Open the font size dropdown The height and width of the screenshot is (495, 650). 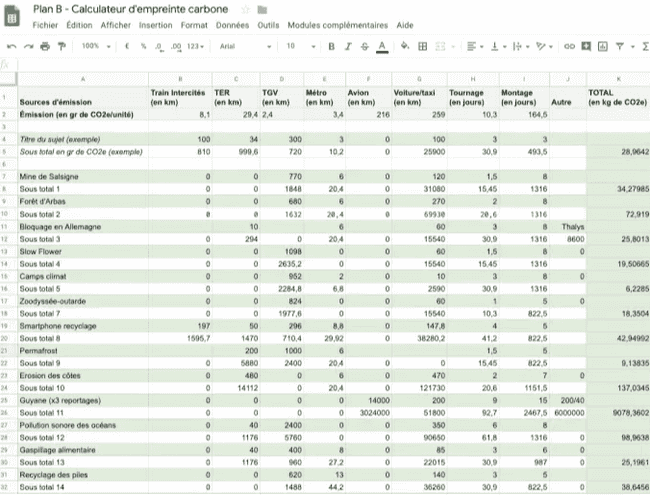point(297,46)
